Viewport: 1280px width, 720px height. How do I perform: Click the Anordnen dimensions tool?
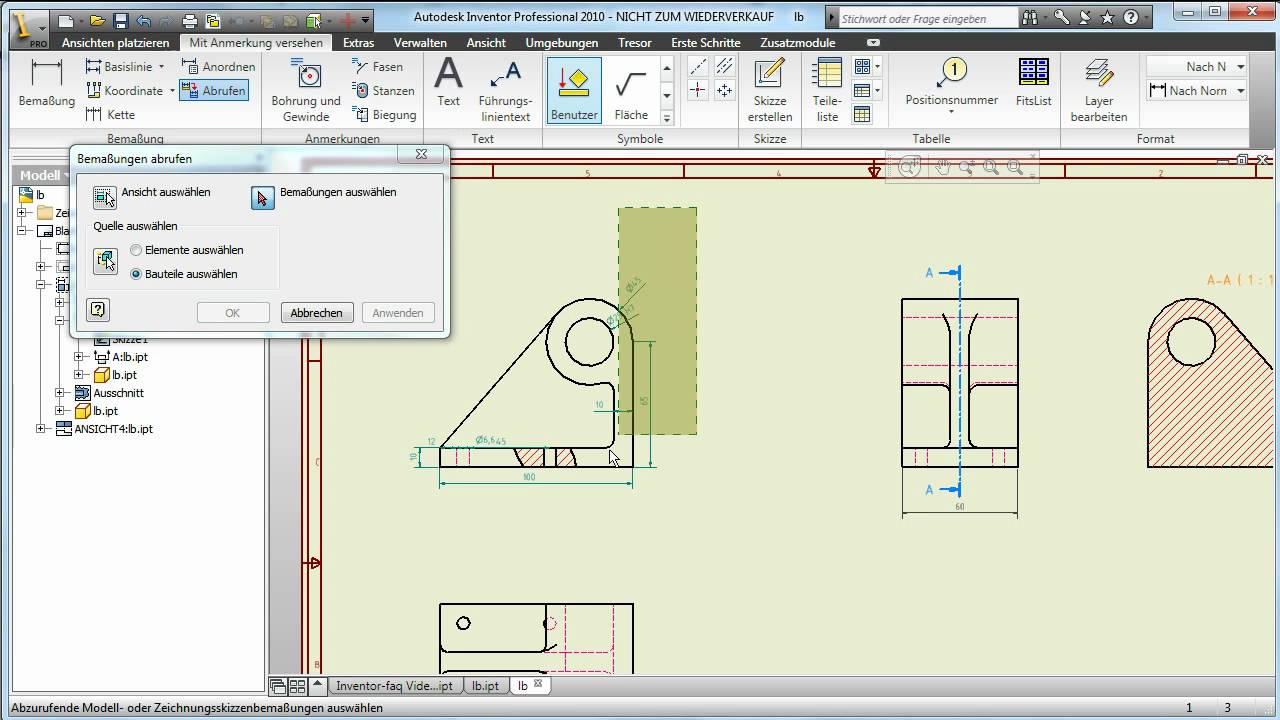click(x=219, y=67)
